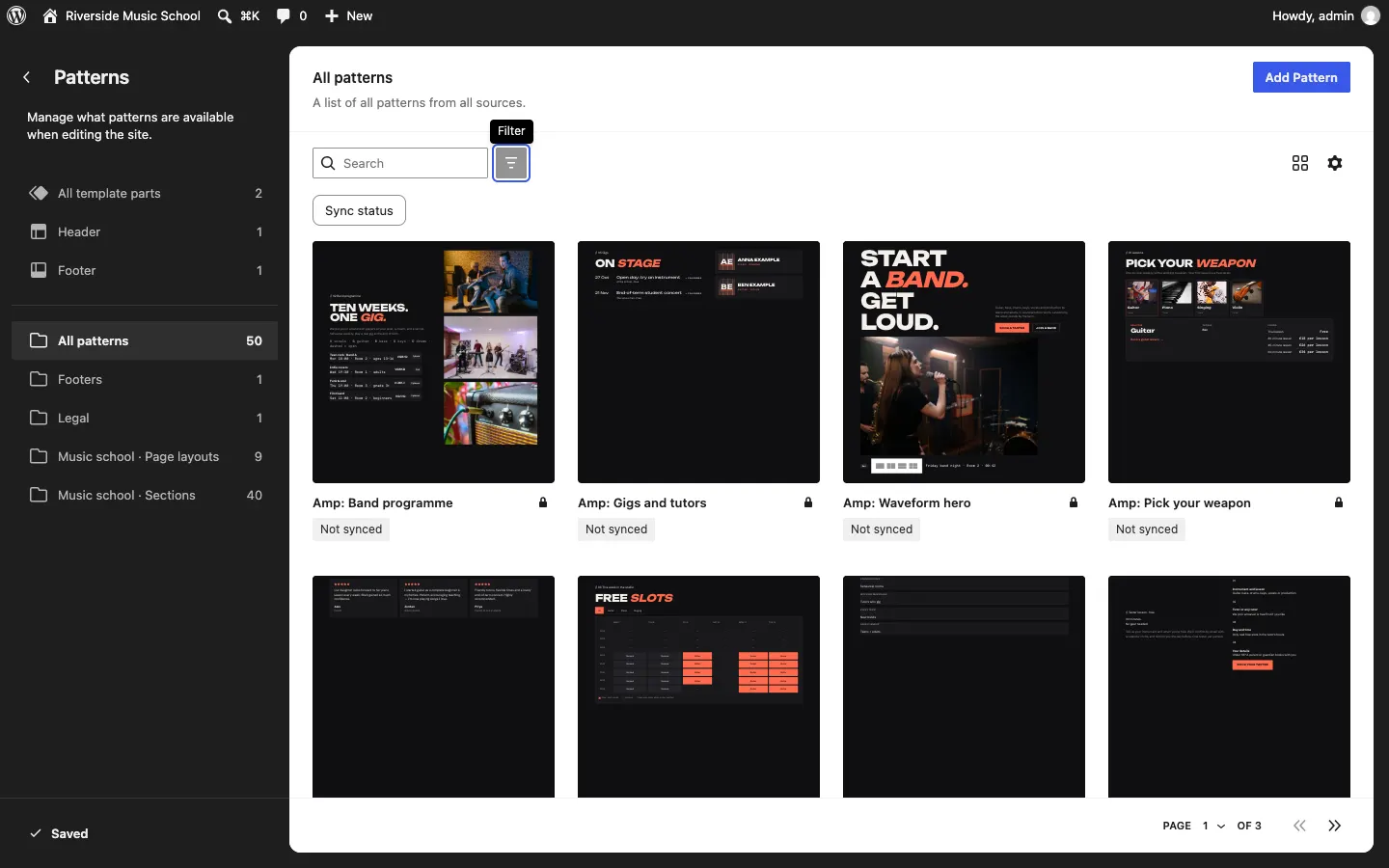Image resolution: width=1389 pixels, height=868 pixels.
Task: Click the Add Pattern button
Action: point(1301,77)
